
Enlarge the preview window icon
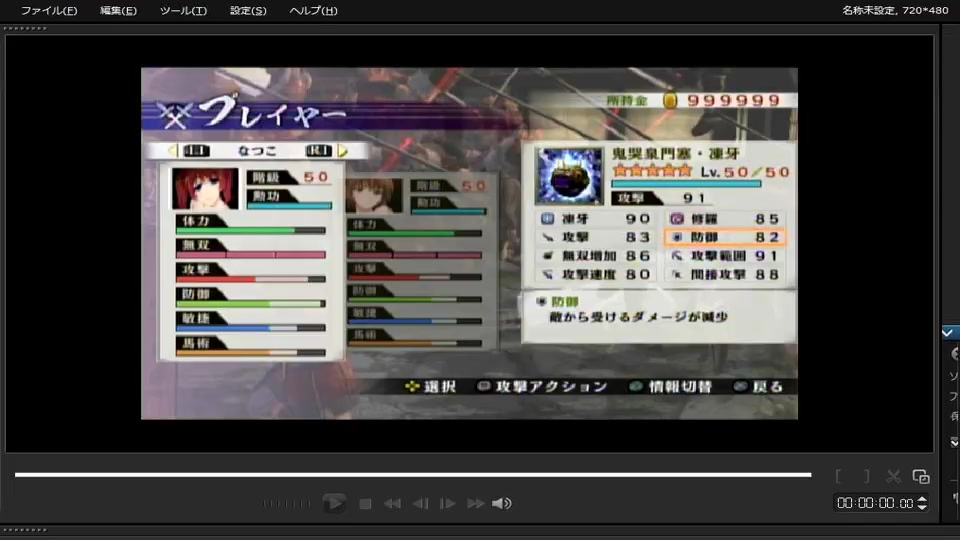tap(921, 476)
